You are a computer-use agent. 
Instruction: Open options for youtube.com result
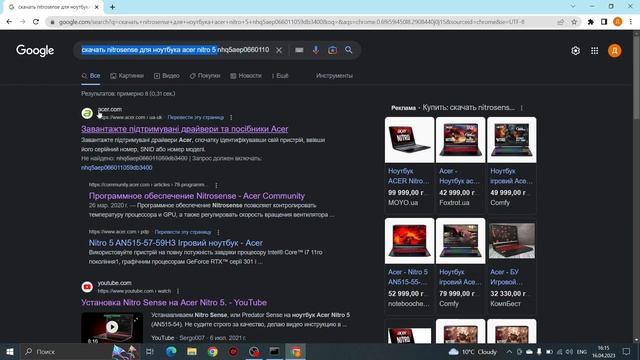178,291
